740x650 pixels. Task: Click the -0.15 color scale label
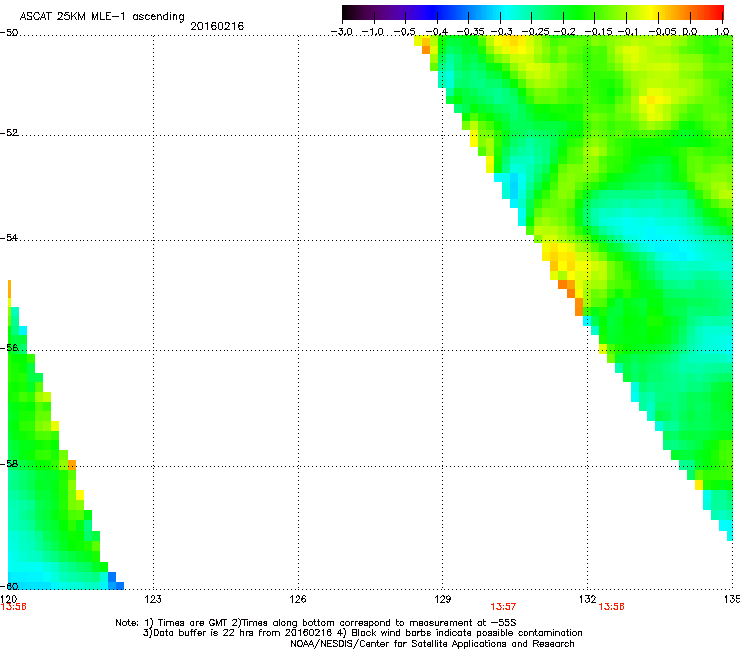click(x=598, y=32)
